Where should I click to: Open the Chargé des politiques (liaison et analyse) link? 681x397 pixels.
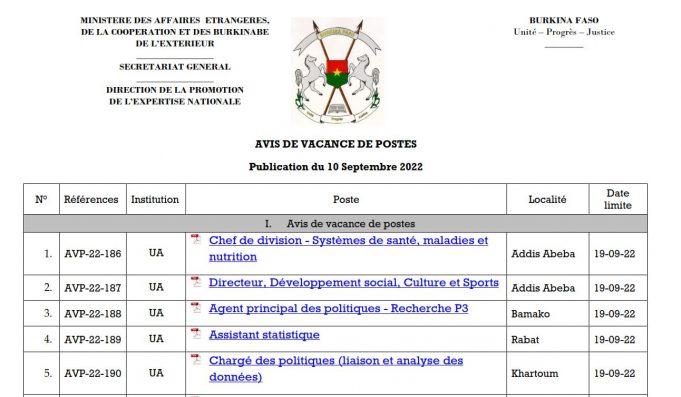pos(336,369)
